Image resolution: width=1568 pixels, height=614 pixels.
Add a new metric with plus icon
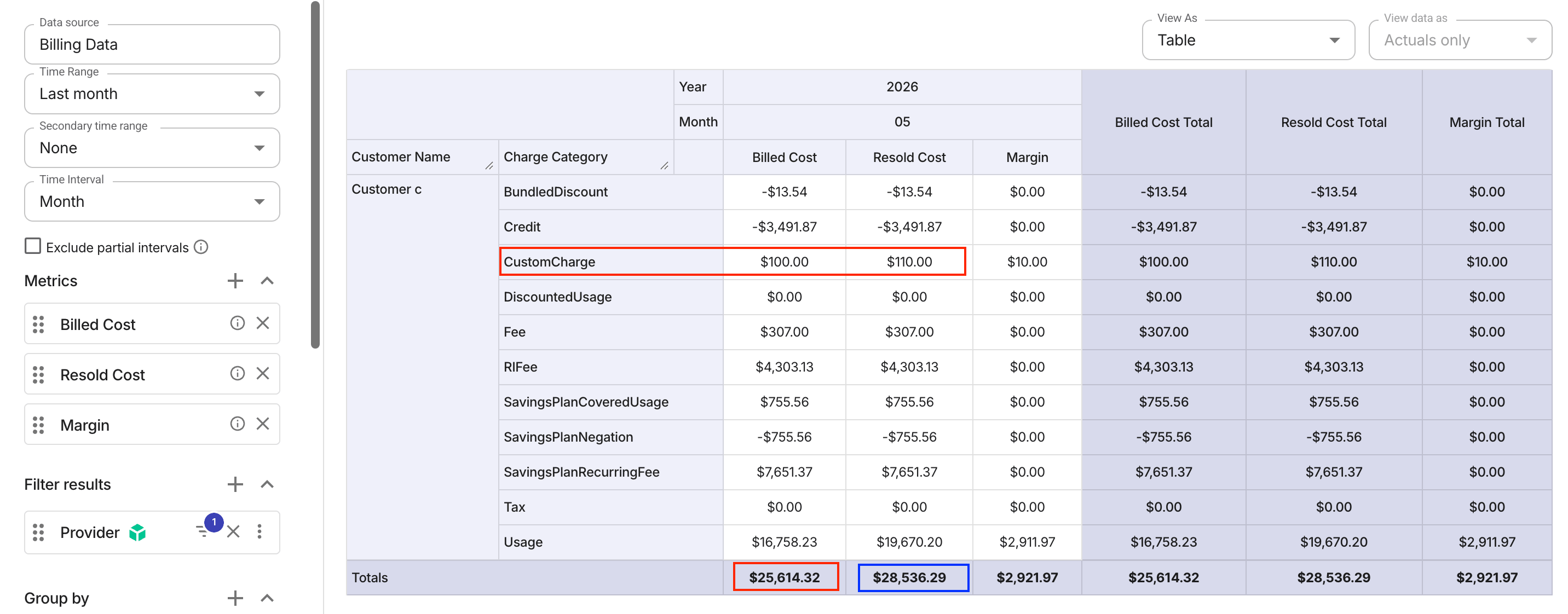click(x=235, y=281)
